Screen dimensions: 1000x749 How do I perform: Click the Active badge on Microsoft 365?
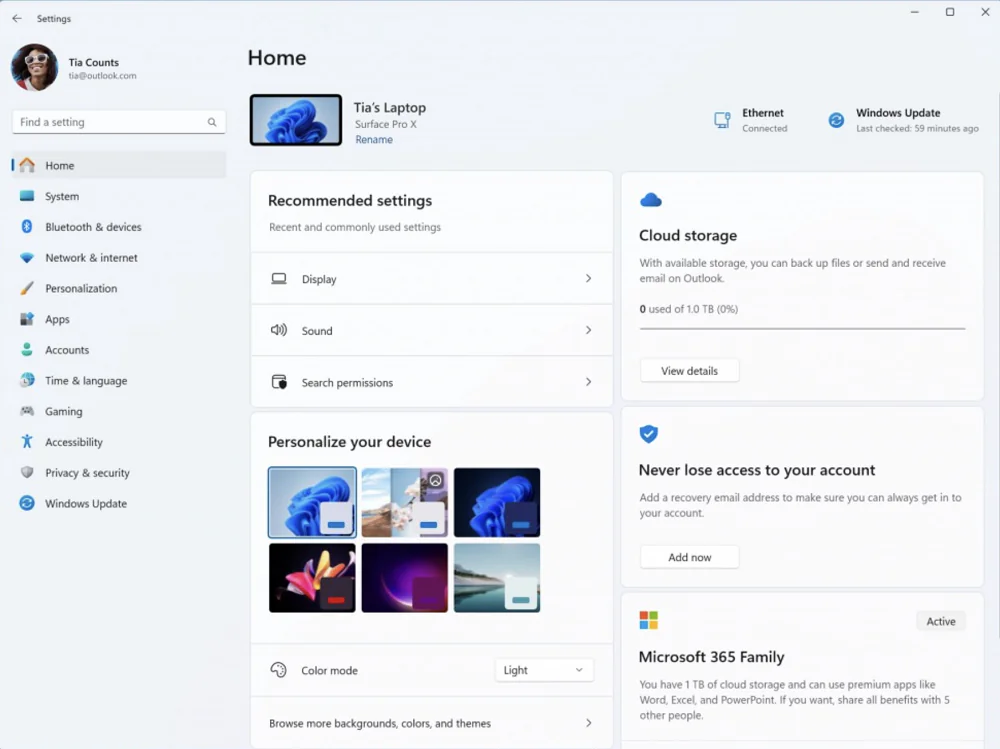[x=941, y=621]
